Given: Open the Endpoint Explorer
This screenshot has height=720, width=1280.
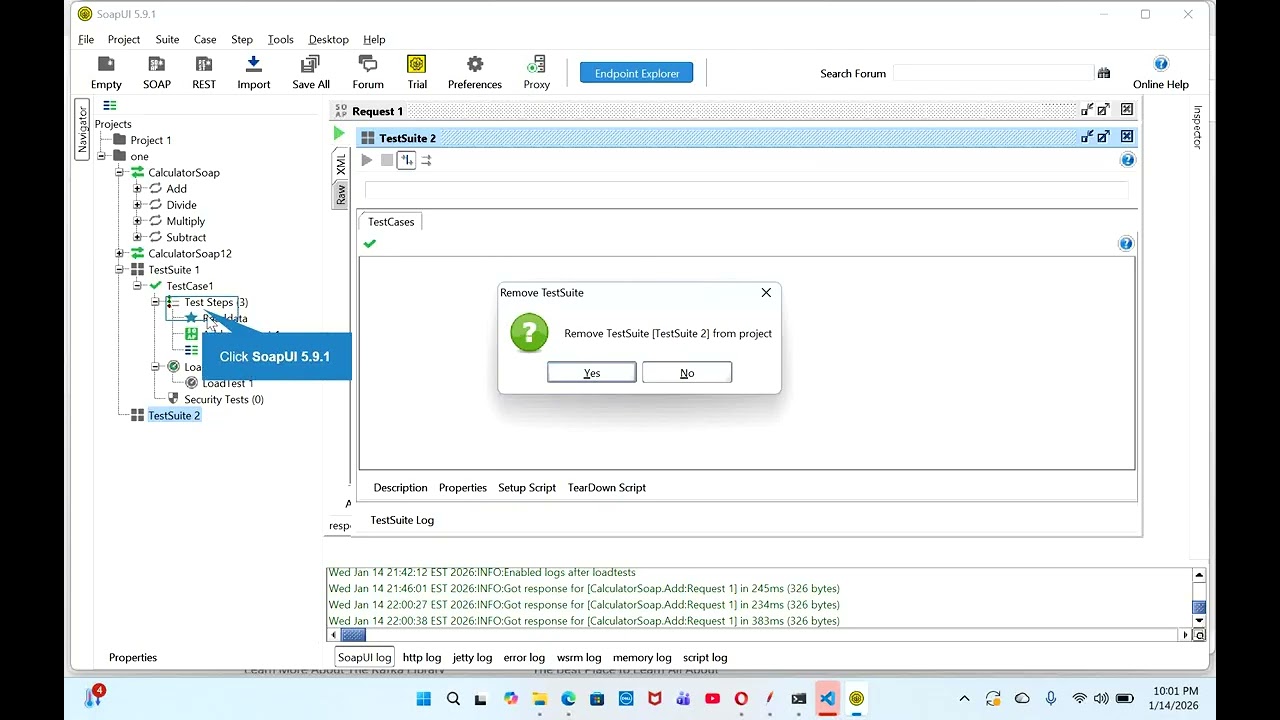Looking at the screenshot, I should click(637, 73).
